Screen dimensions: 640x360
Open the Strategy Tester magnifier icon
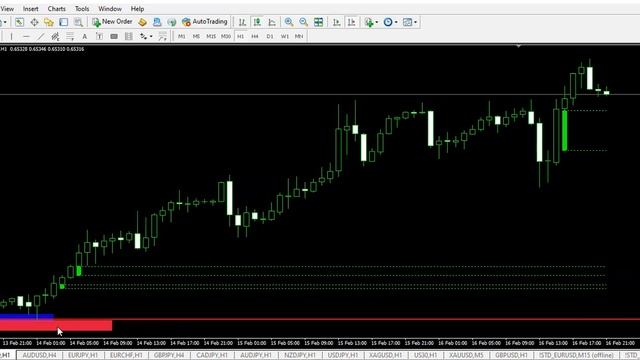[78, 22]
